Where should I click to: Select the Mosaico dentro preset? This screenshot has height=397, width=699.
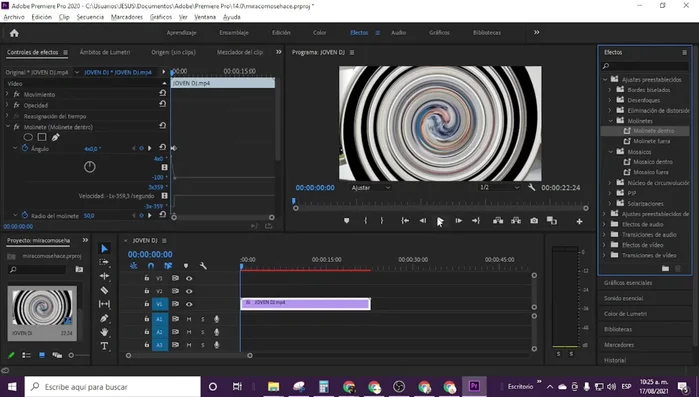coord(653,162)
